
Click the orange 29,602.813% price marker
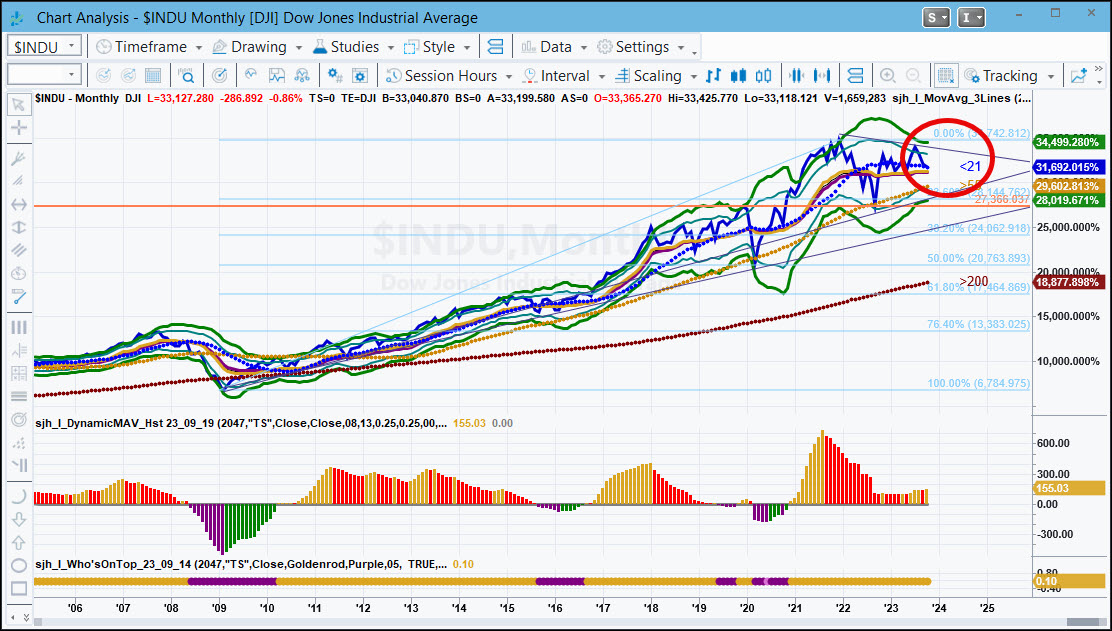click(x=1069, y=186)
